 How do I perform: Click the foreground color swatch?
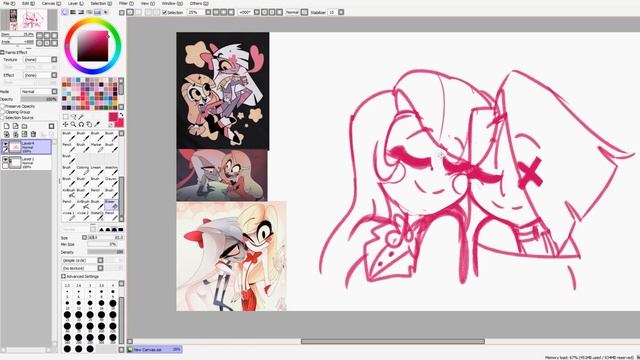113,117
